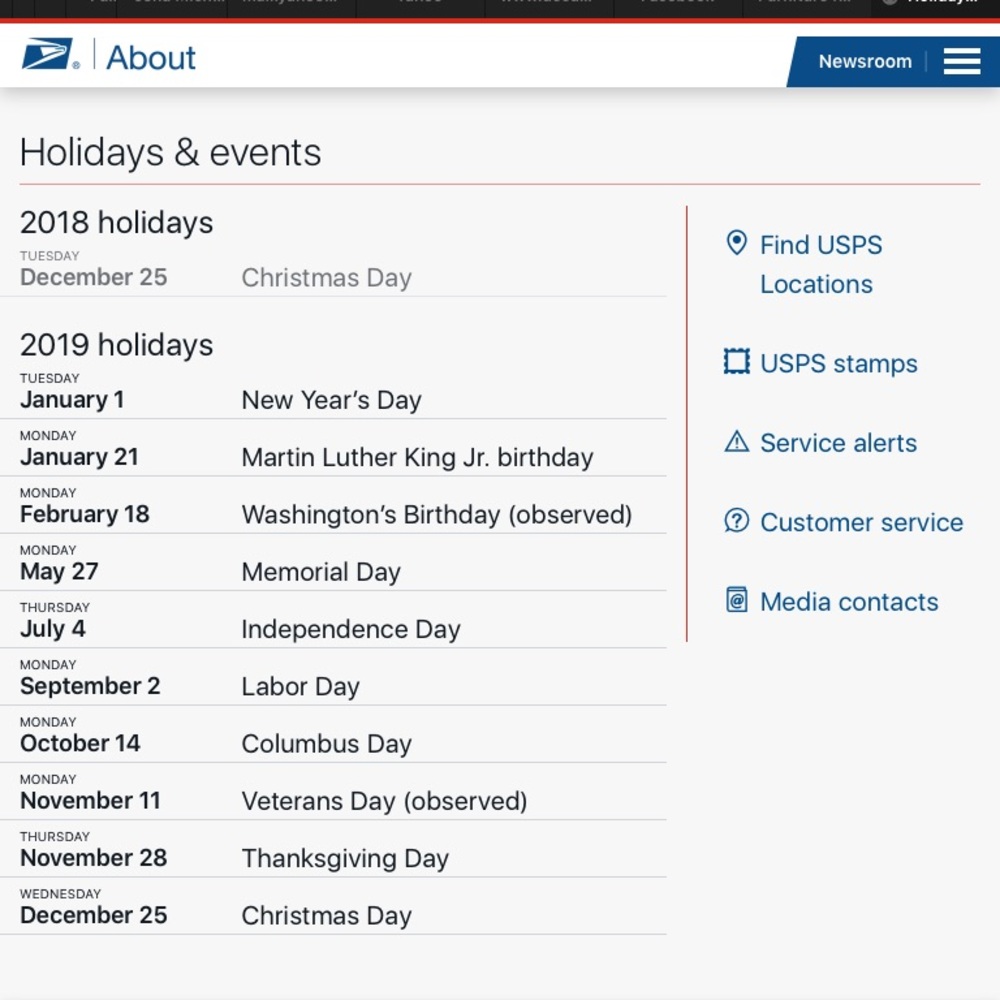Open Customer service link
The image size is (1000, 1000).
click(x=862, y=522)
